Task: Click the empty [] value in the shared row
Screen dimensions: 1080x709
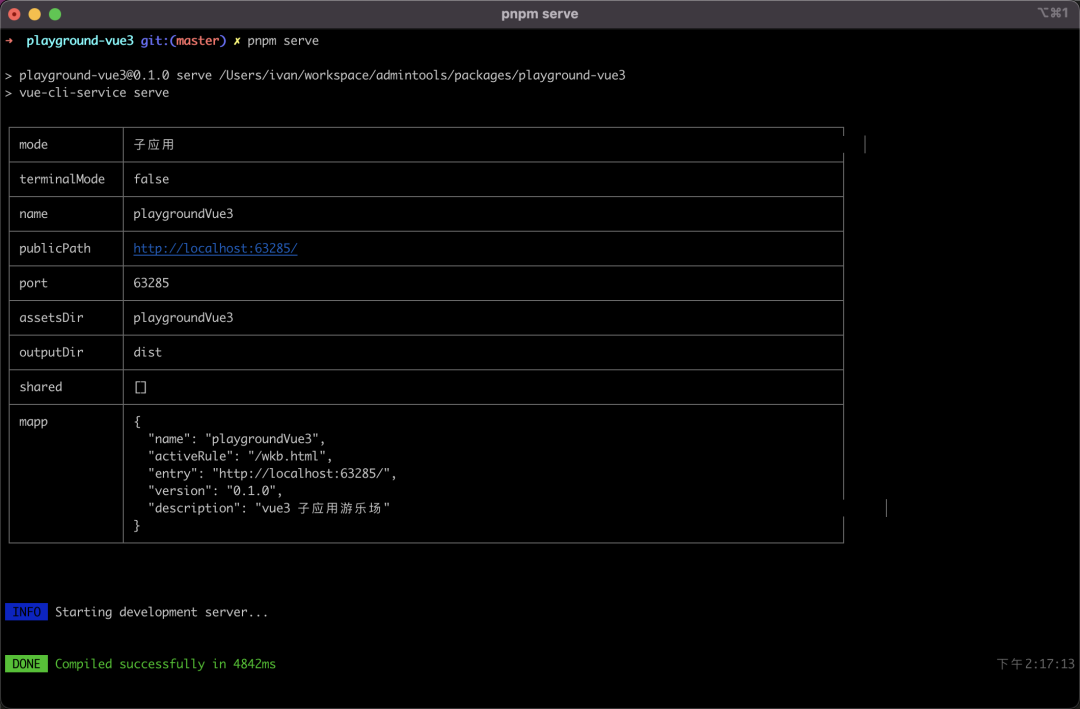Action: pos(141,387)
